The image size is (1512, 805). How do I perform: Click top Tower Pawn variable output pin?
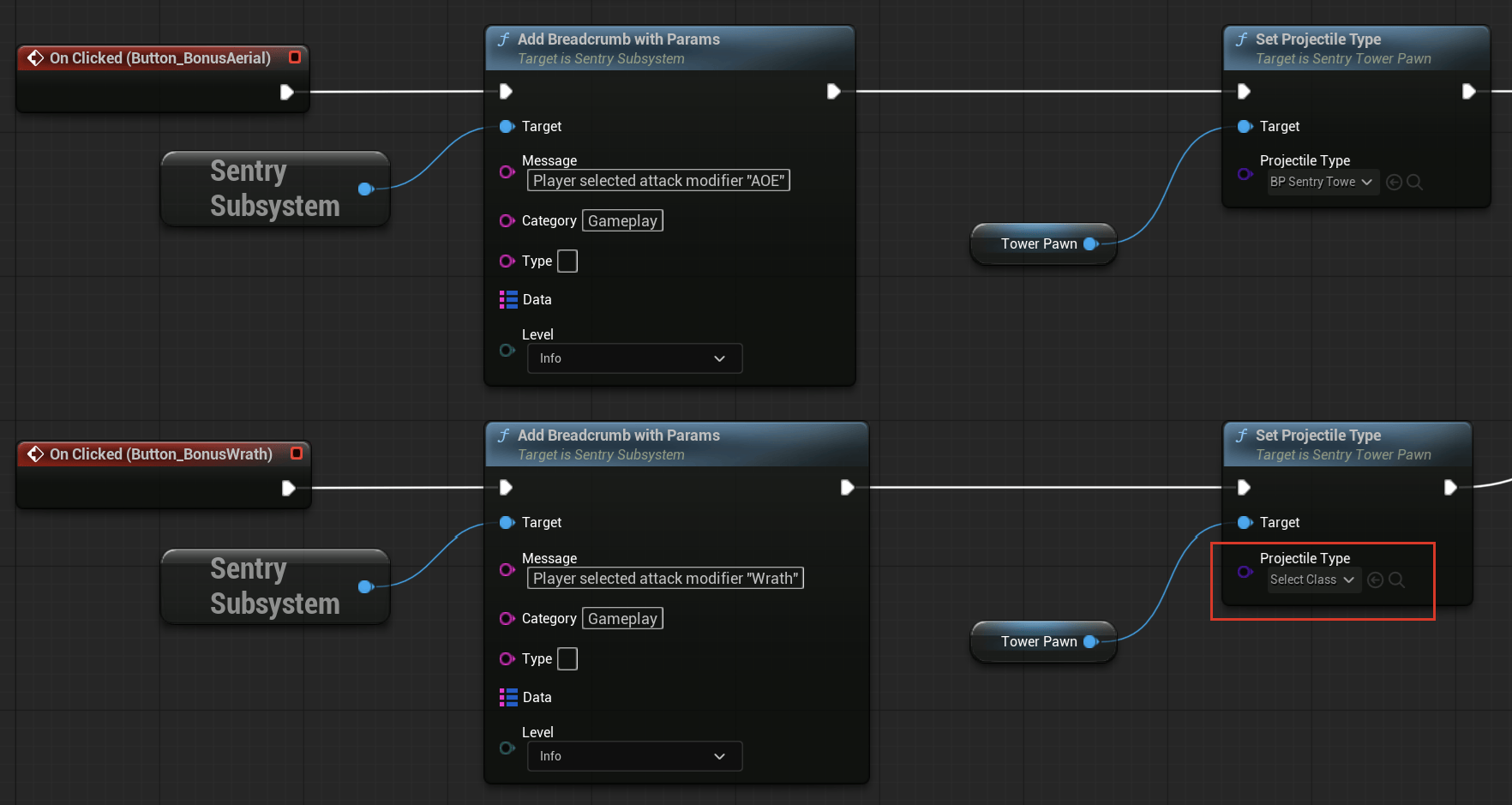point(1091,243)
